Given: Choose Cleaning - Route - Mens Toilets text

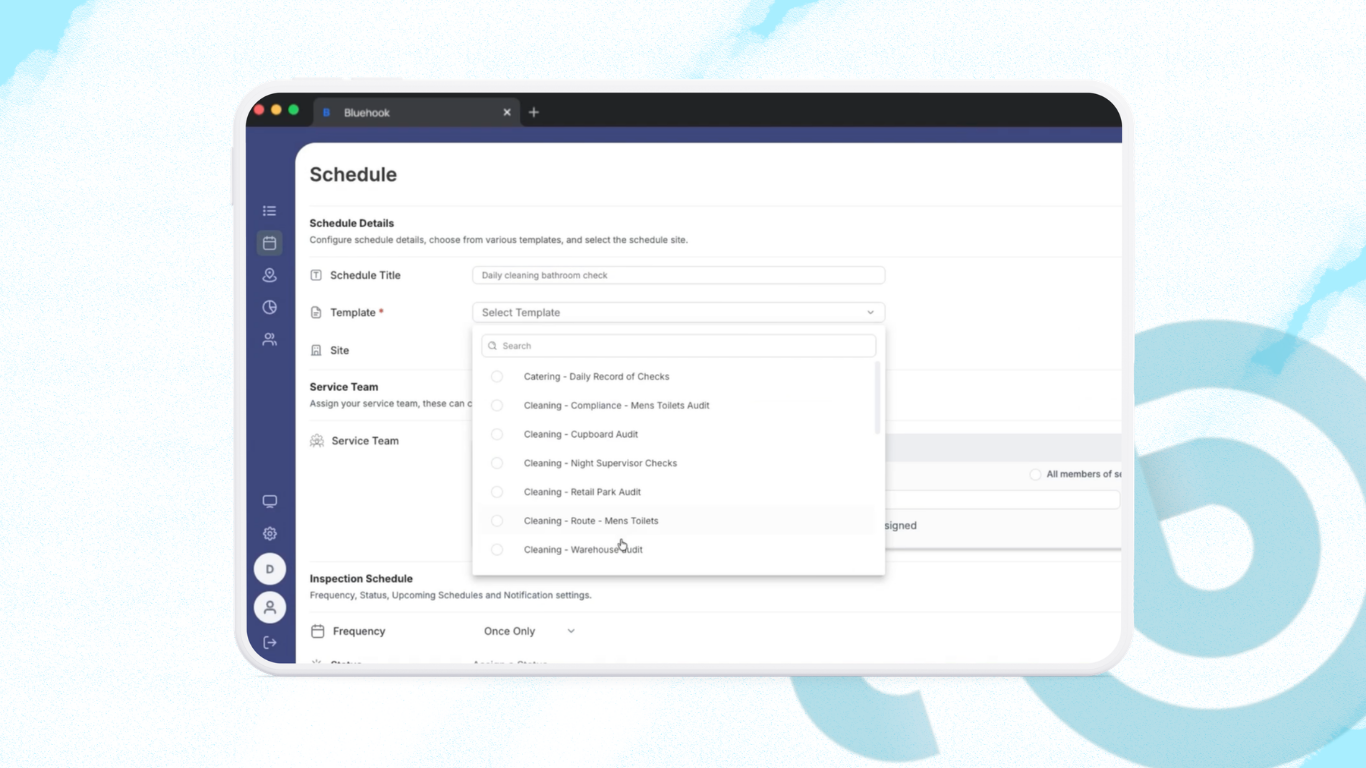Looking at the screenshot, I should (x=591, y=521).
